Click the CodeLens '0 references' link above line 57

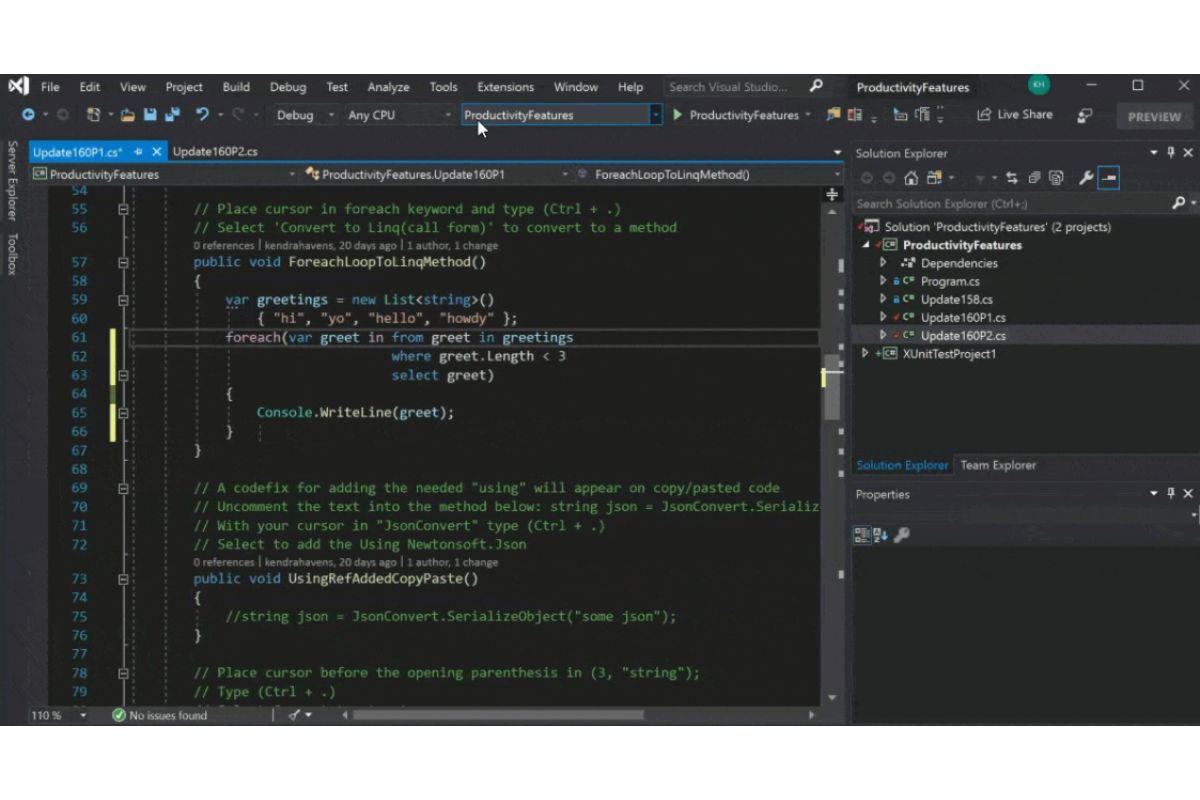pos(224,245)
